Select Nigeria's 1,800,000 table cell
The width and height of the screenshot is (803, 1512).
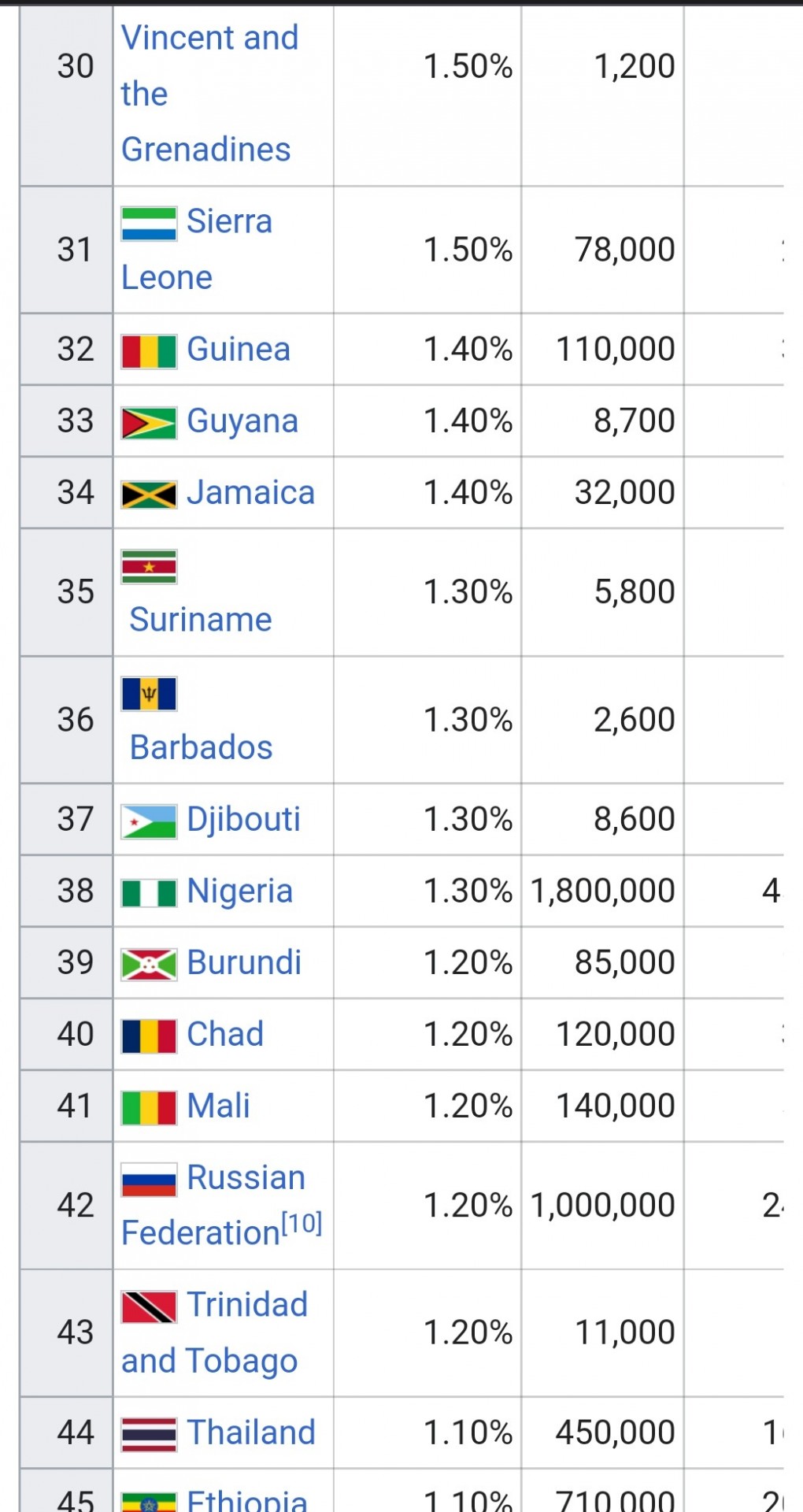(602, 891)
